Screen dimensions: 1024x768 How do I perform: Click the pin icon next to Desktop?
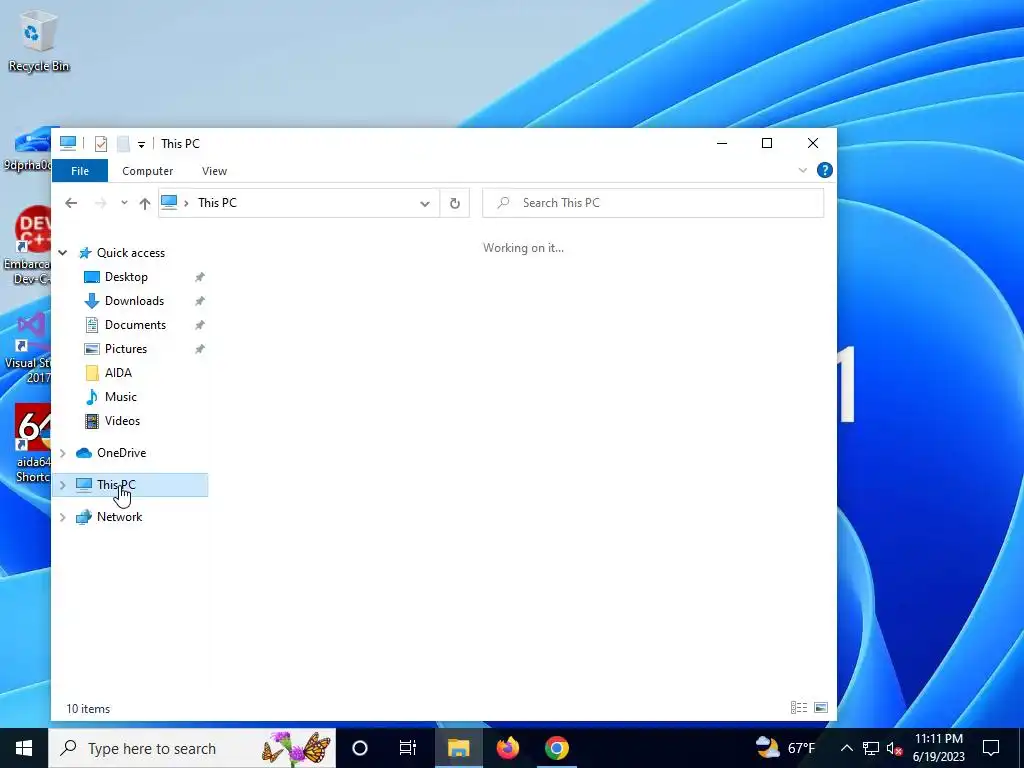point(200,277)
